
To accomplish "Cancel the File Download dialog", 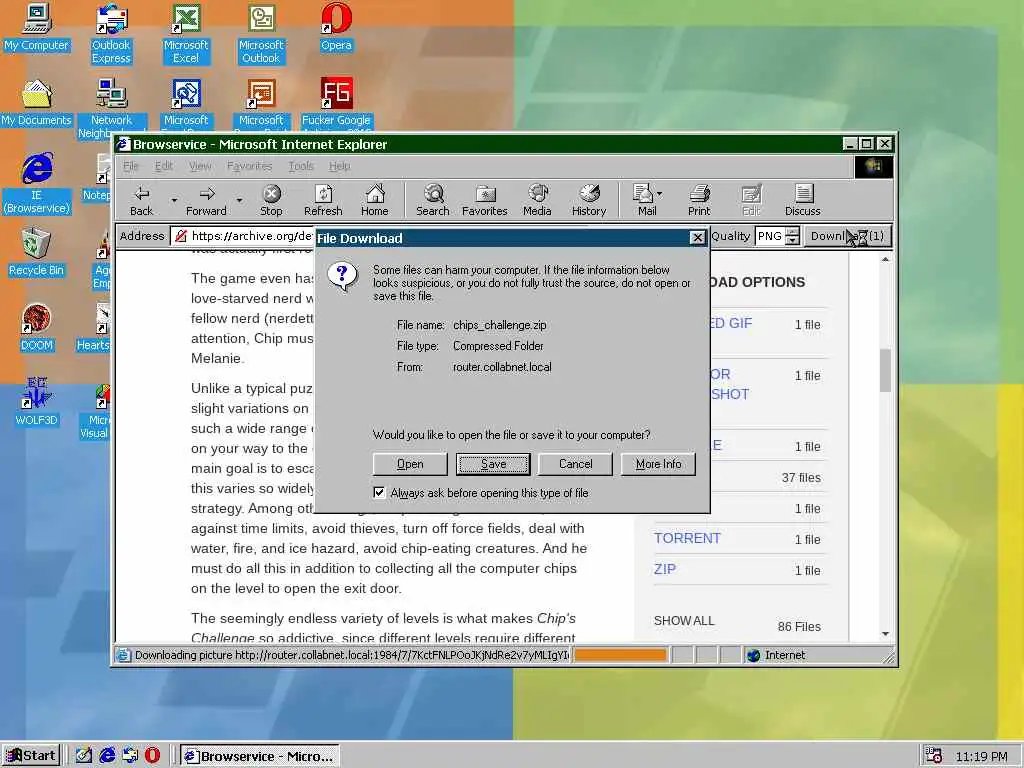I will click(x=575, y=464).
